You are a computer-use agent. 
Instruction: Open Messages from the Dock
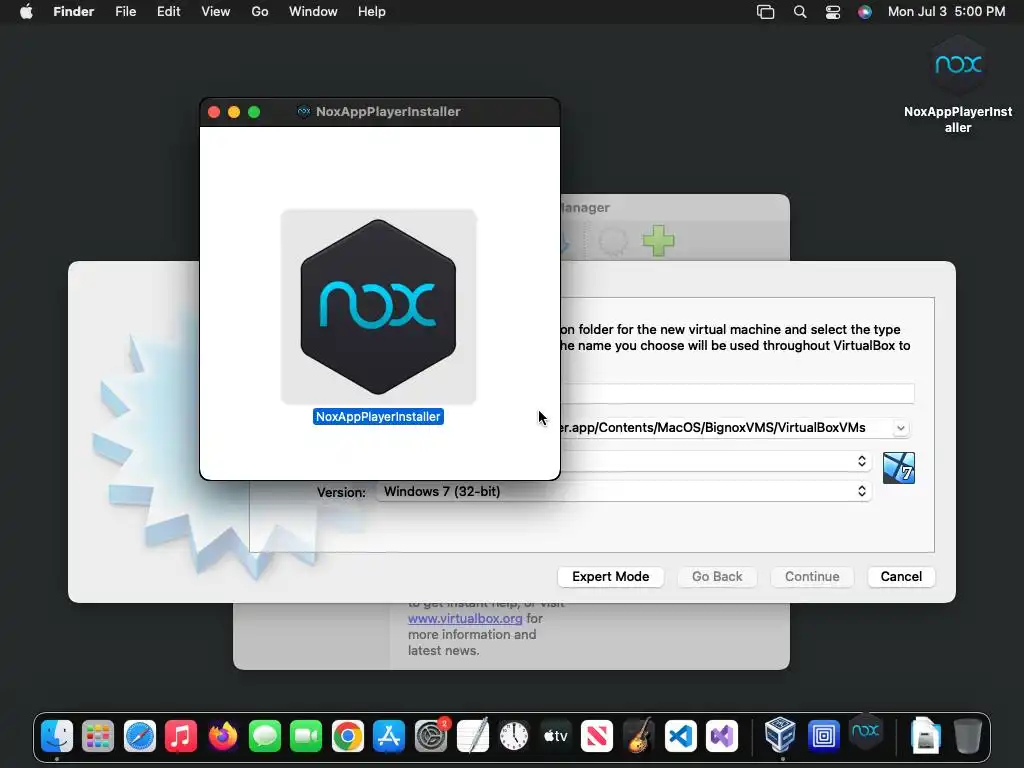pyautogui.click(x=264, y=737)
